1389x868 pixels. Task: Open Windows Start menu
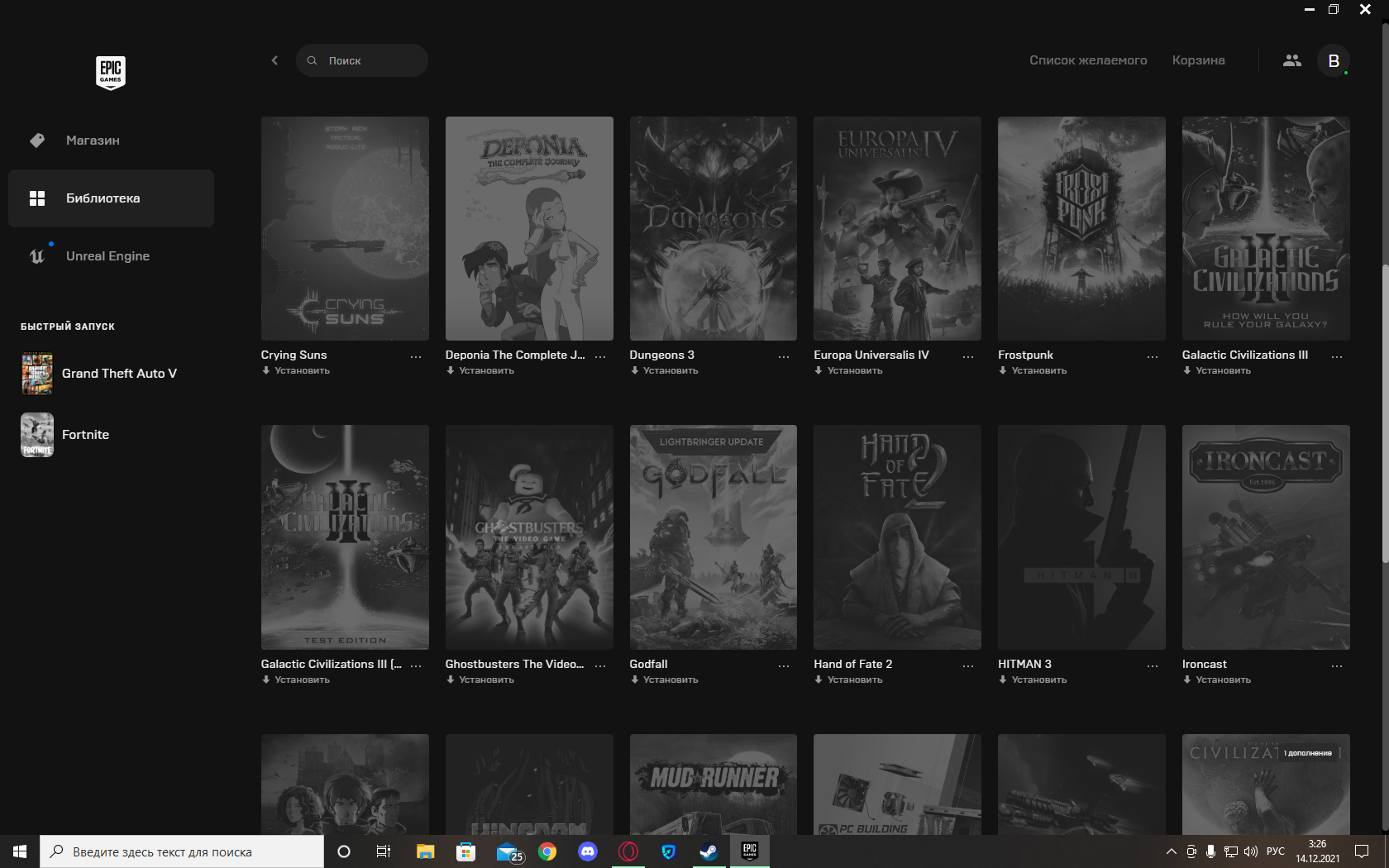point(20,851)
